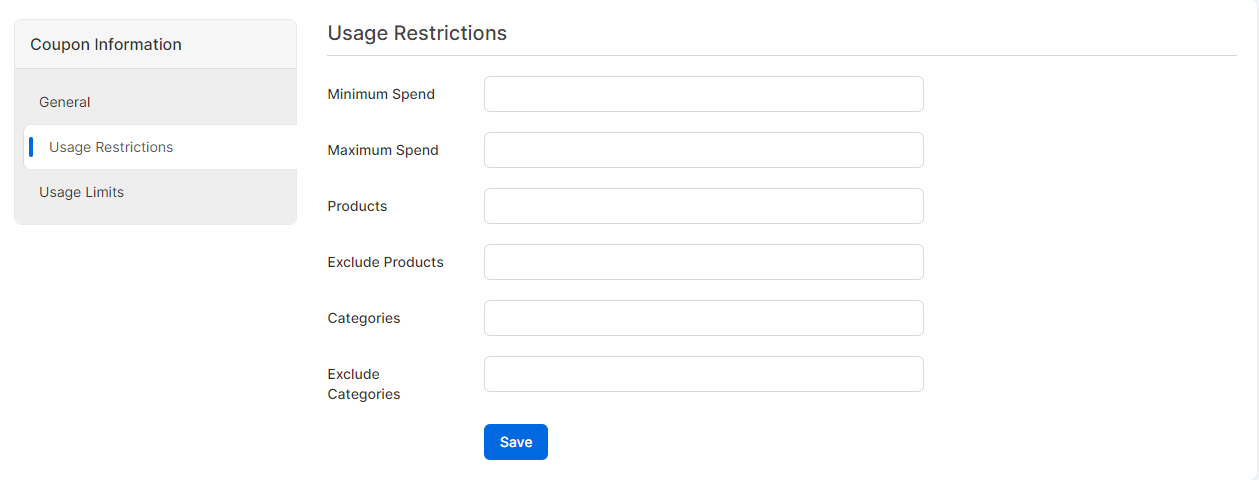The width and height of the screenshot is (1259, 480).
Task: Click the two-line Exclude Categories label
Action: (x=364, y=384)
